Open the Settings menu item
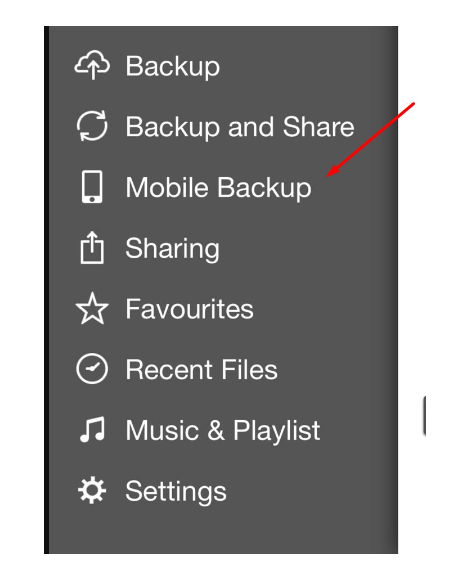Image resolution: width=458 pixels, height=574 pixels. pyautogui.click(x=176, y=492)
